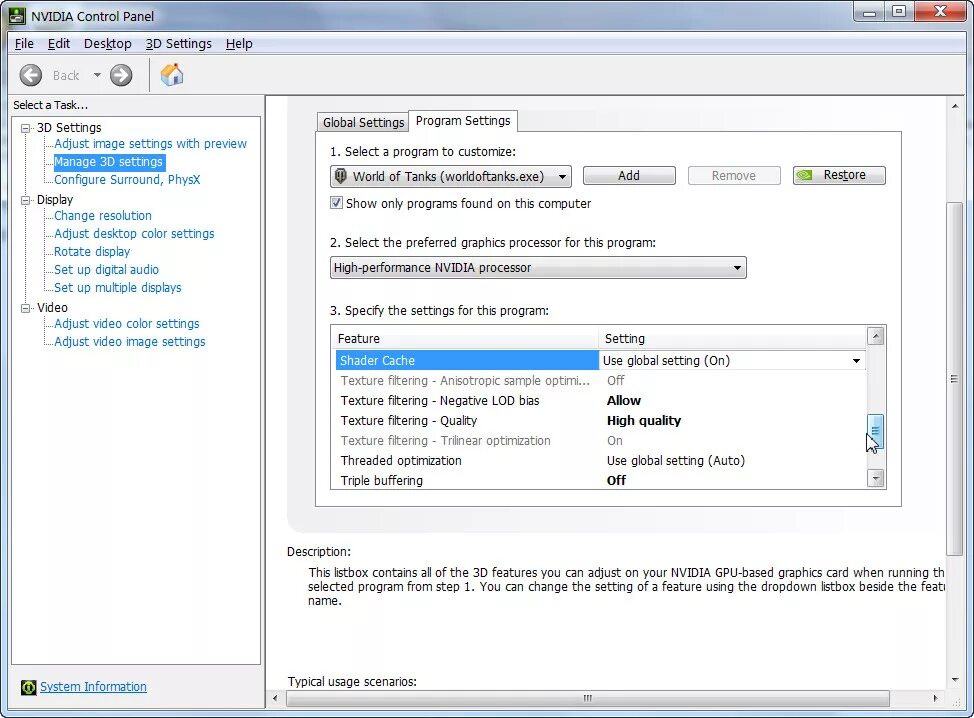Image resolution: width=974 pixels, height=718 pixels.
Task: Toggle Show only programs found checkbox
Action: [336, 202]
